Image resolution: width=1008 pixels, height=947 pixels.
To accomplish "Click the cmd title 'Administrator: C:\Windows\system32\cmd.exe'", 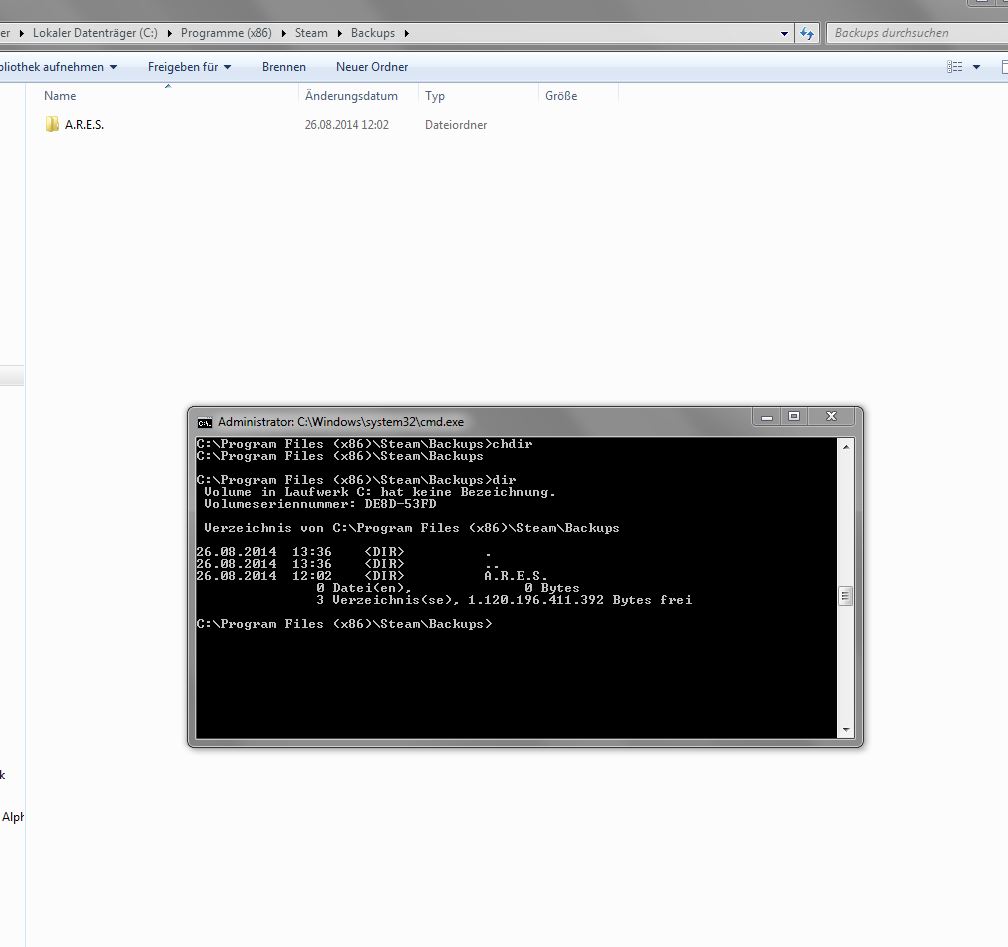I will (341, 422).
